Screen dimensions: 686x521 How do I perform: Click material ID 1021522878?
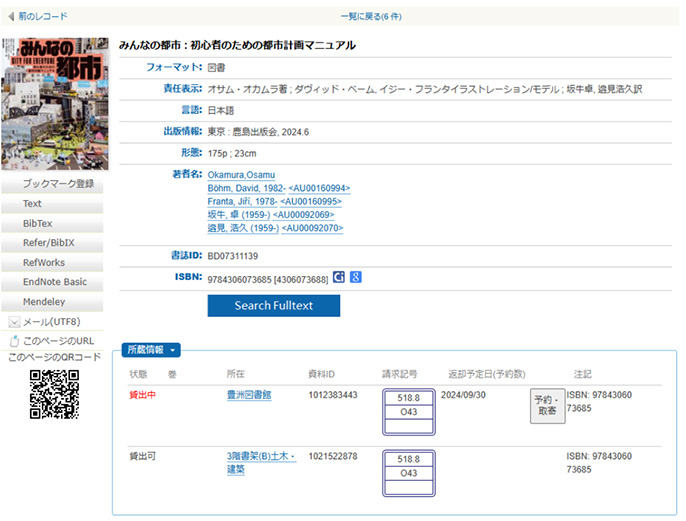pos(333,456)
